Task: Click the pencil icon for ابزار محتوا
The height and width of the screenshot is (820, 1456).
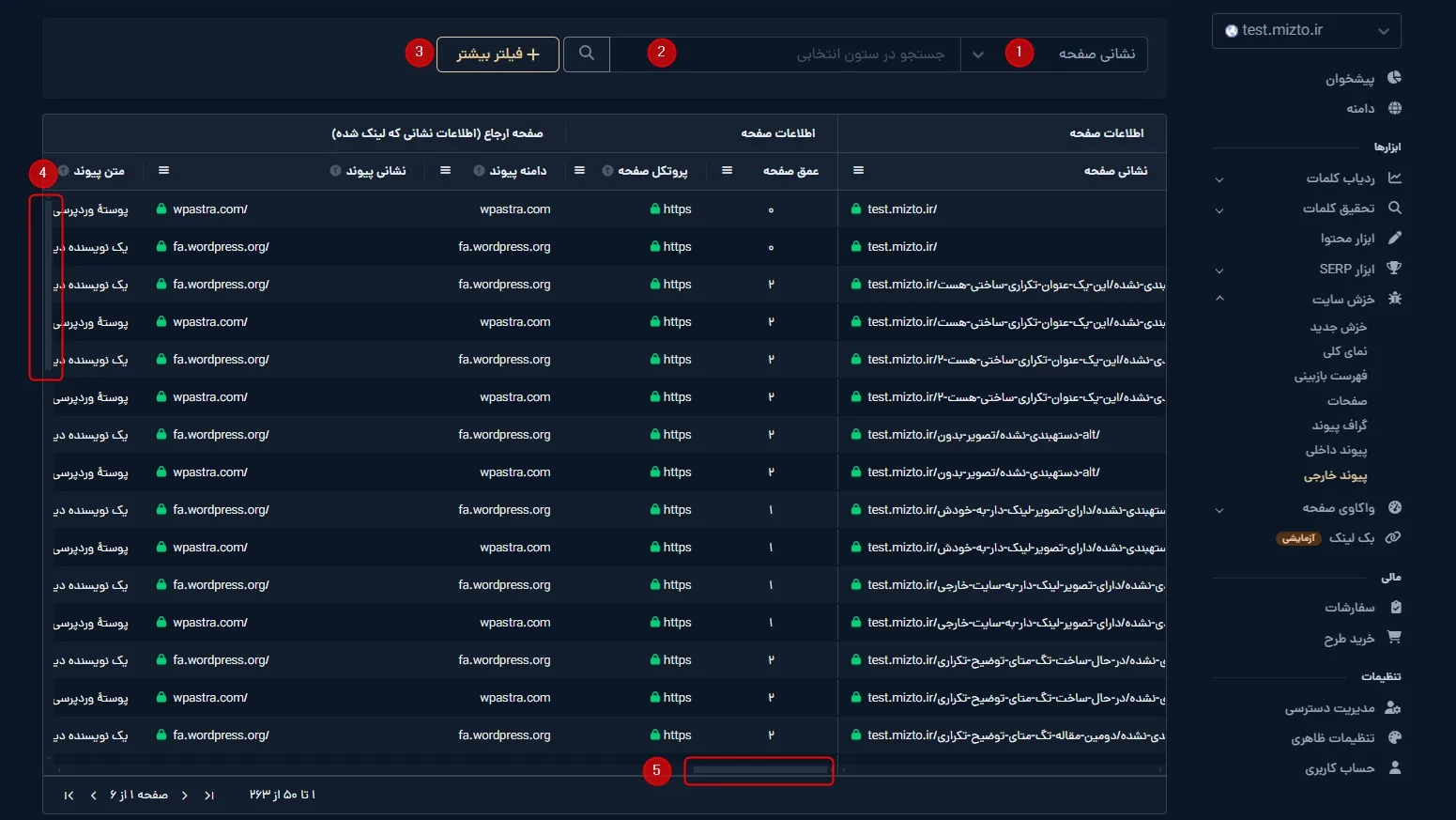Action: pos(1394,238)
